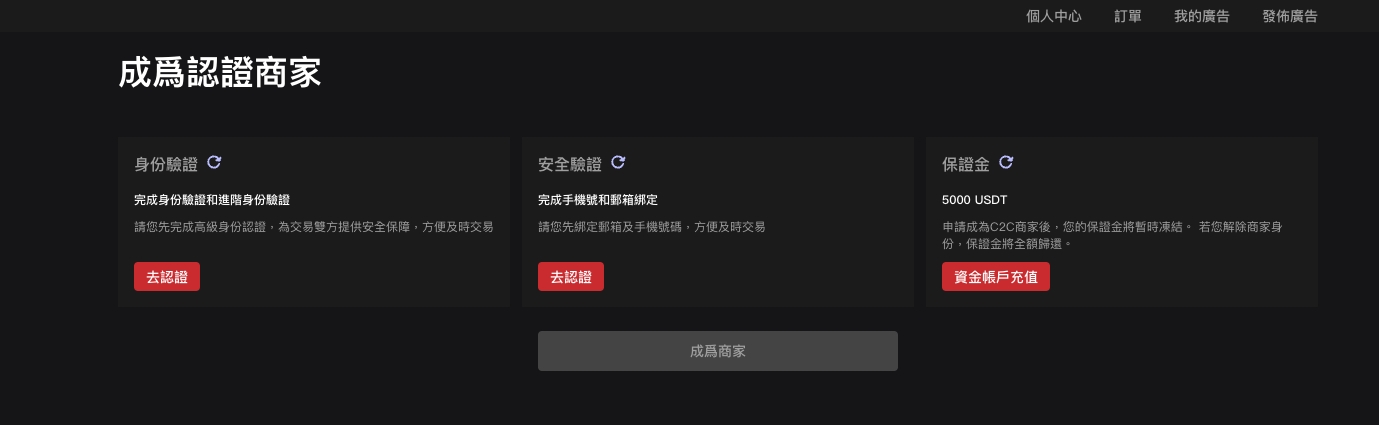Viewport: 1379px width, 425px height.
Task: Click 去認證 under 身份驗證 card
Action: [x=167, y=277]
